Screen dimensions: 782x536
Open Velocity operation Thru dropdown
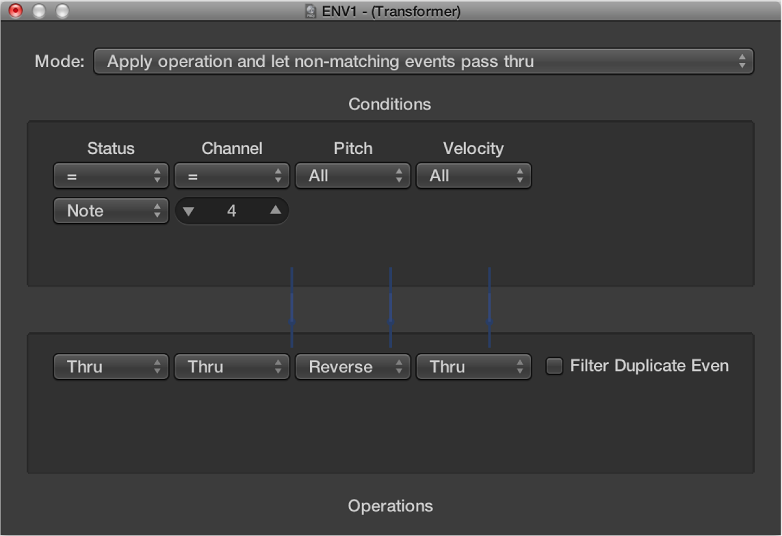473,367
